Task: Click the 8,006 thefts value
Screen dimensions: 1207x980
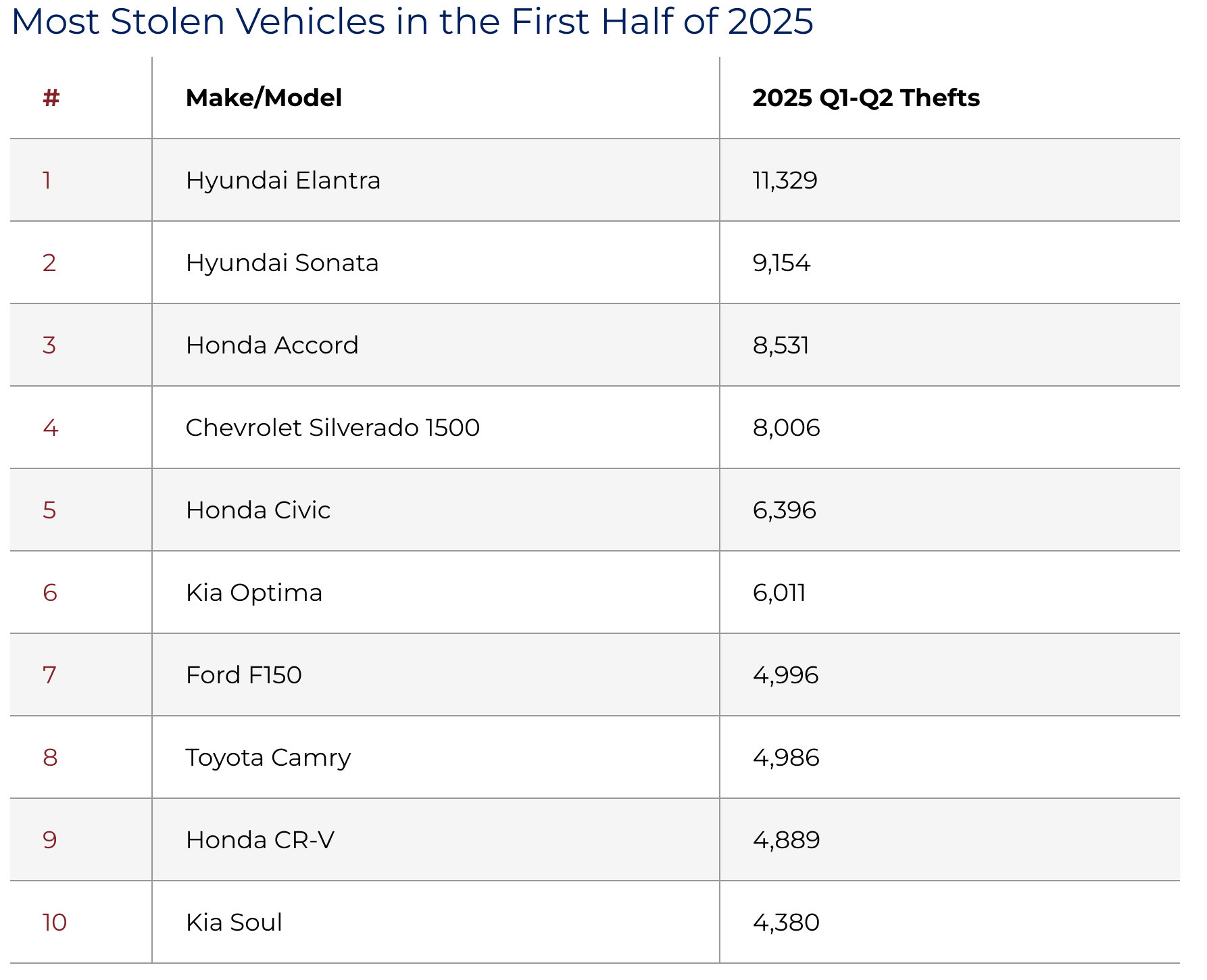Action: point(786,428)
